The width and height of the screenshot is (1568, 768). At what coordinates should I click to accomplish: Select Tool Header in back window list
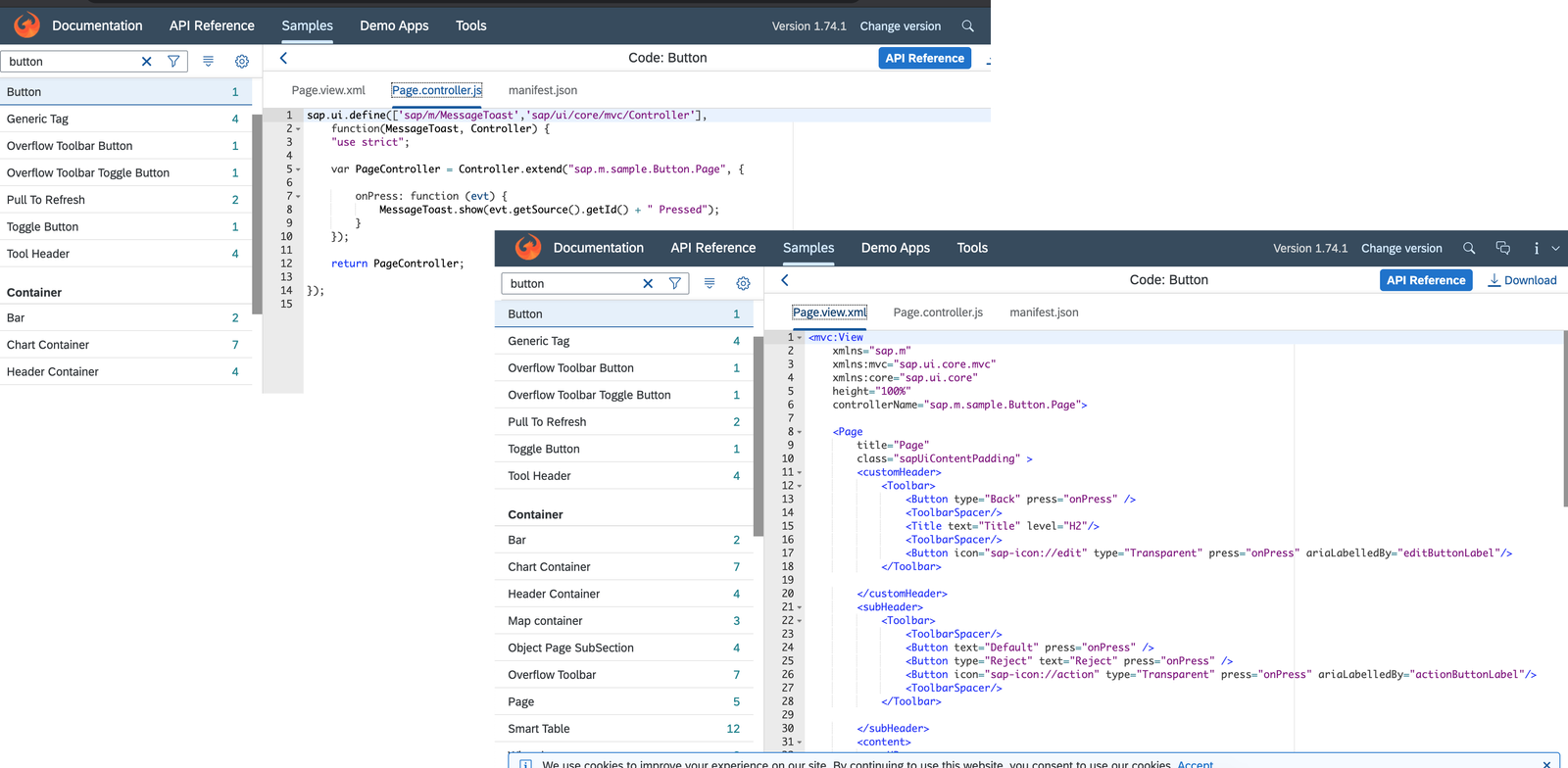tap(125, 254)
